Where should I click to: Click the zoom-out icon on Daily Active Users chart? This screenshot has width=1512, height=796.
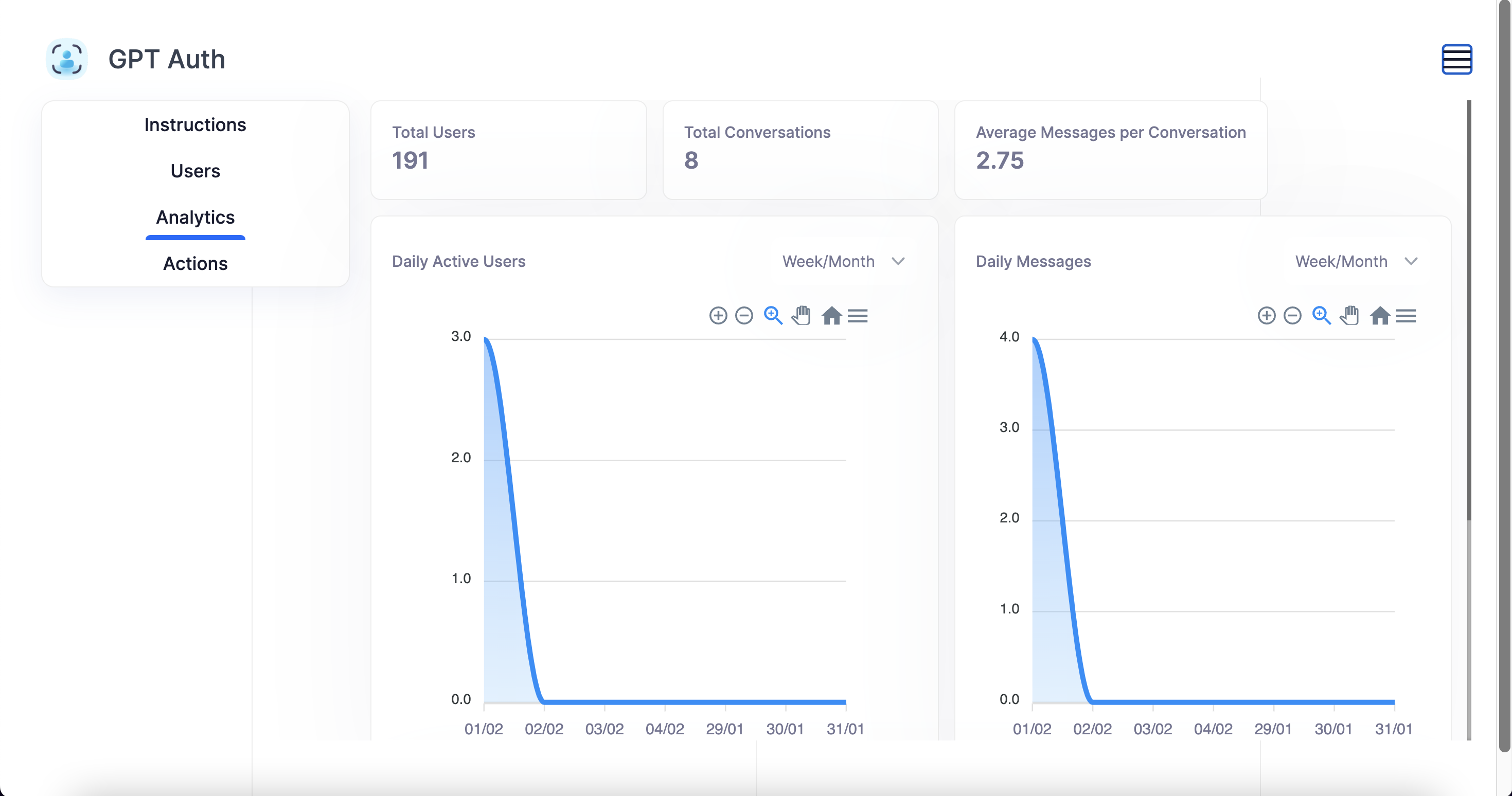pos(744,316)
